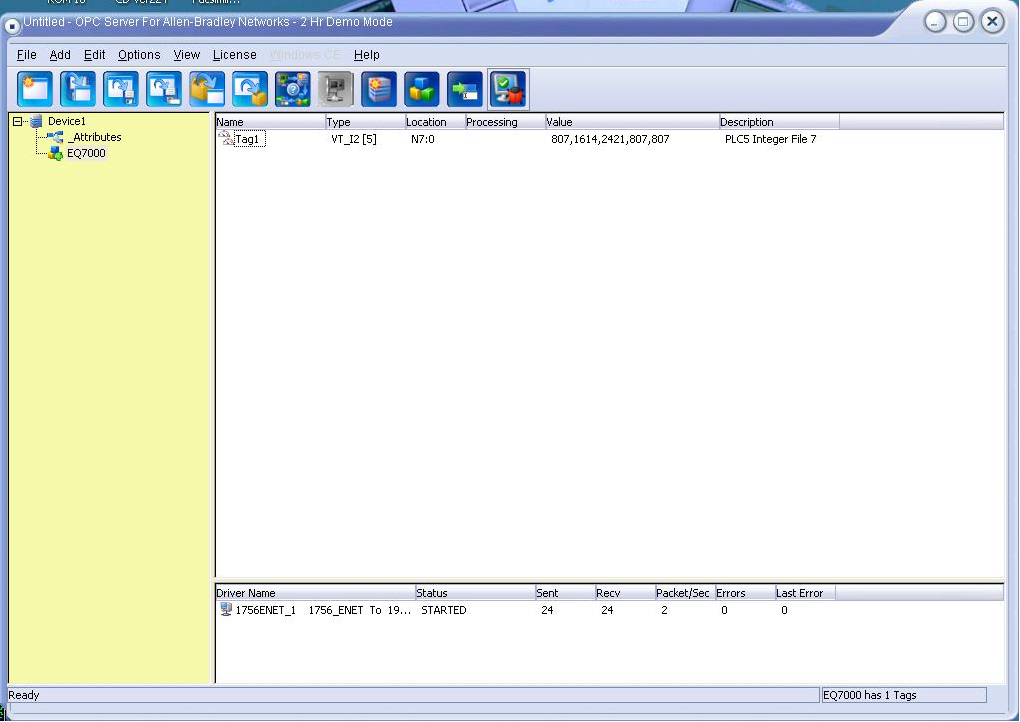Open the Edit menu

tap(94, 55)
